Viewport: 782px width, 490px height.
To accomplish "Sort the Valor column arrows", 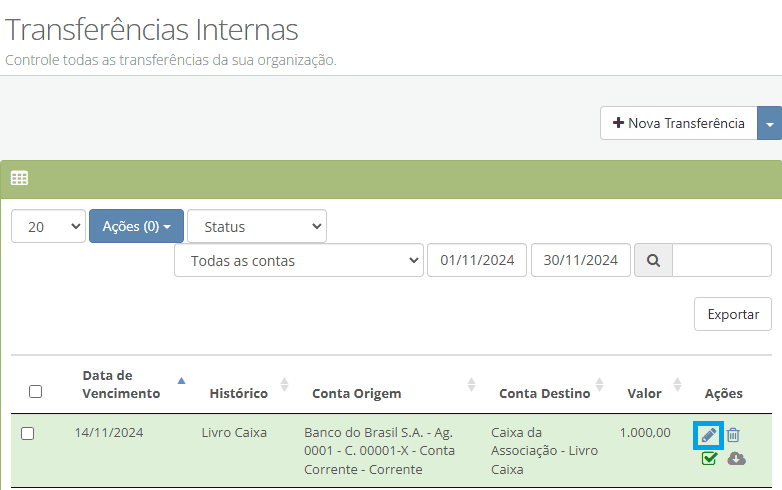I will click(x=677, y=384).
